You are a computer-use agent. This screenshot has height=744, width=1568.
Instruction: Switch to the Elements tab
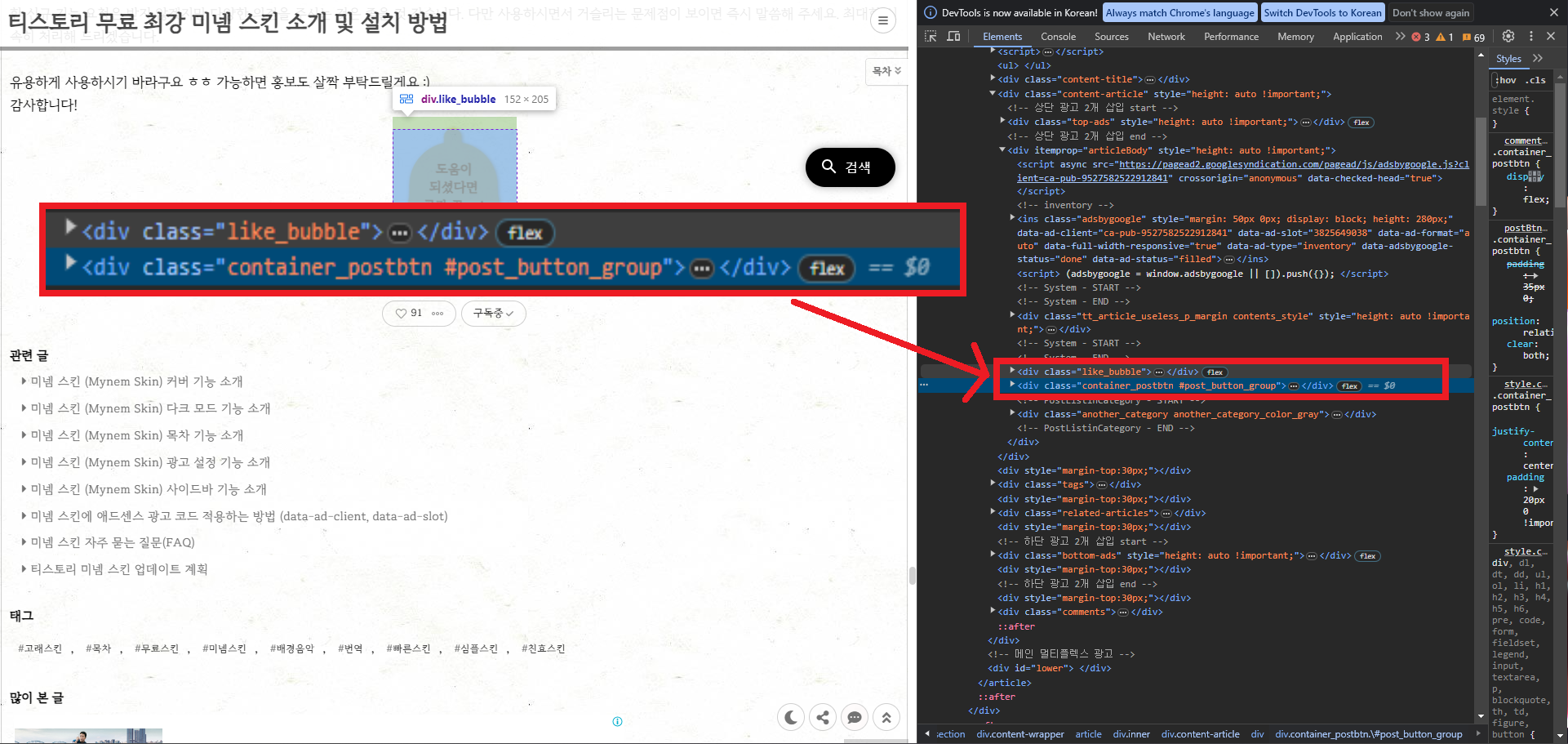[x=1002, y=37]
